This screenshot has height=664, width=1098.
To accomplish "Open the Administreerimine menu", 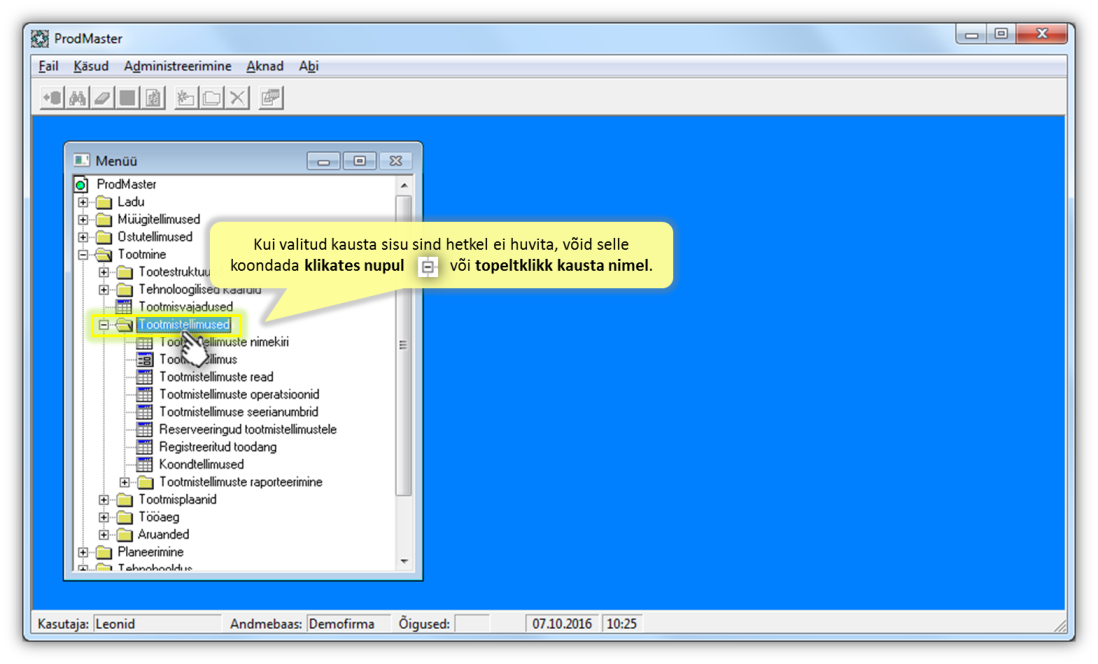I will point(177,66).
